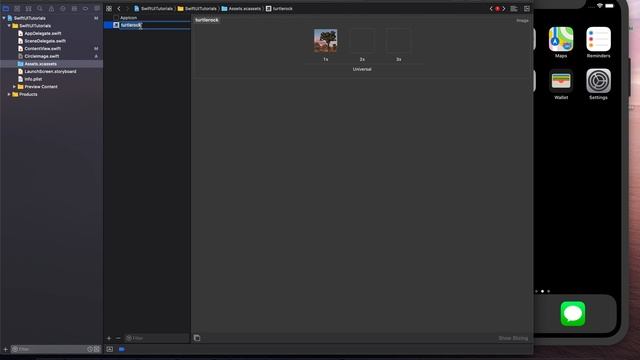Open the Report navigator tab

click(x=97, y=9)
